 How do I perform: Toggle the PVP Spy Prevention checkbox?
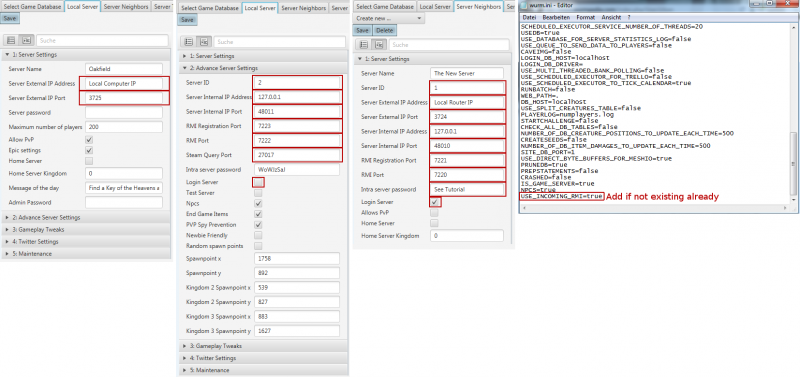click(x=258, y=225)
